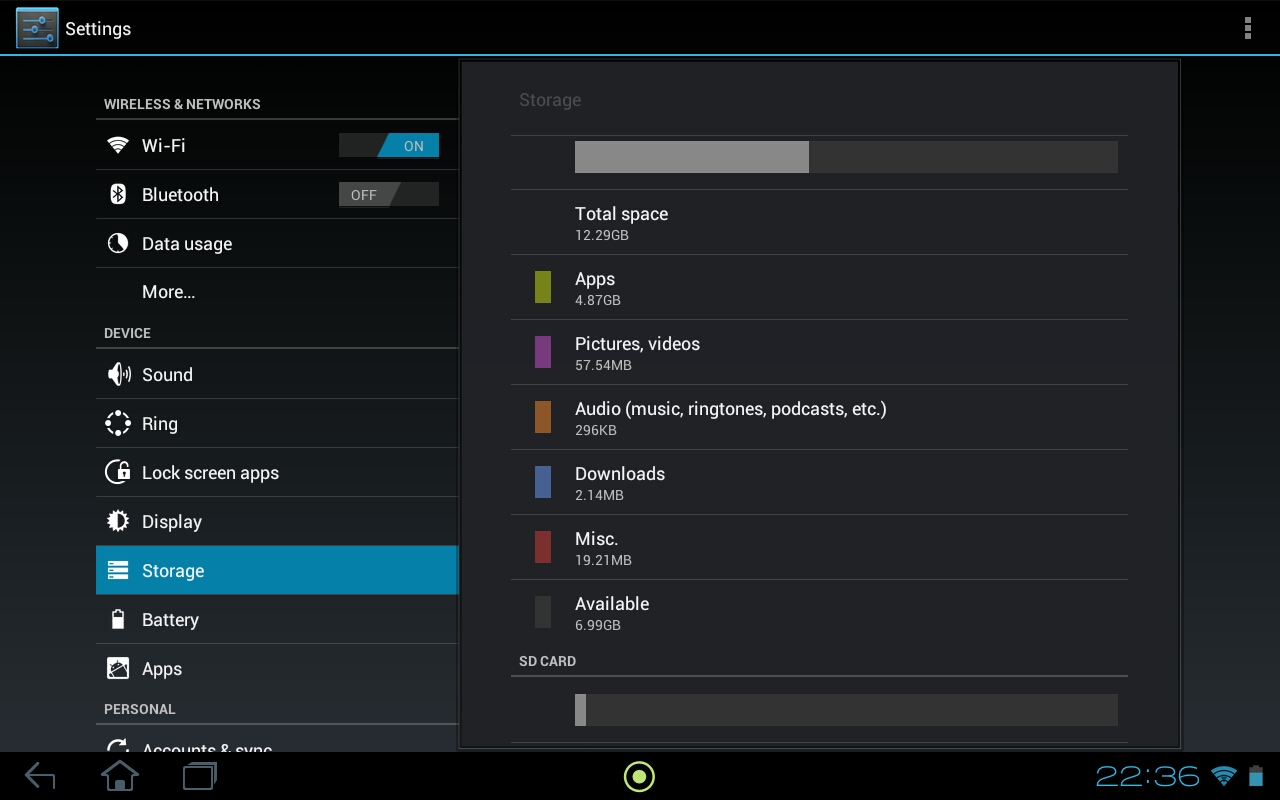Tap the Ring dotted-circle icon
This screenshot has width=1280, height=800.
coord(118,423)
